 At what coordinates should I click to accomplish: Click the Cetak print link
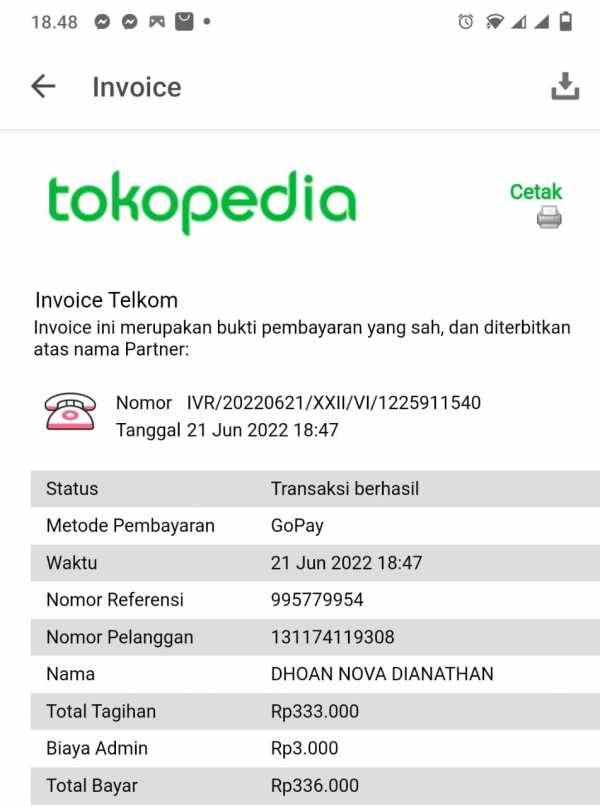click(x=536, y=191)
